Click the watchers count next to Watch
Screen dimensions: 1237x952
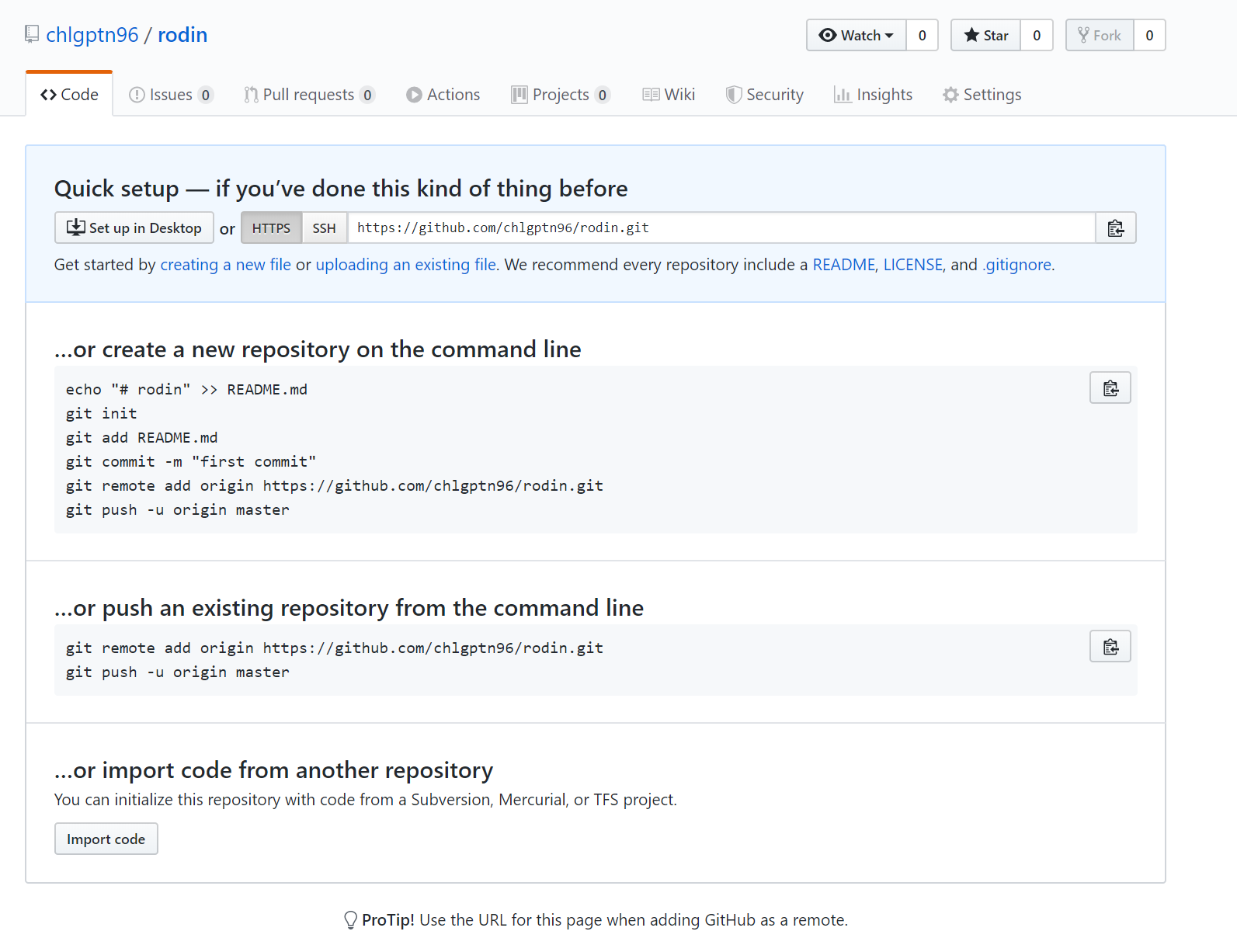coord(923,35)
